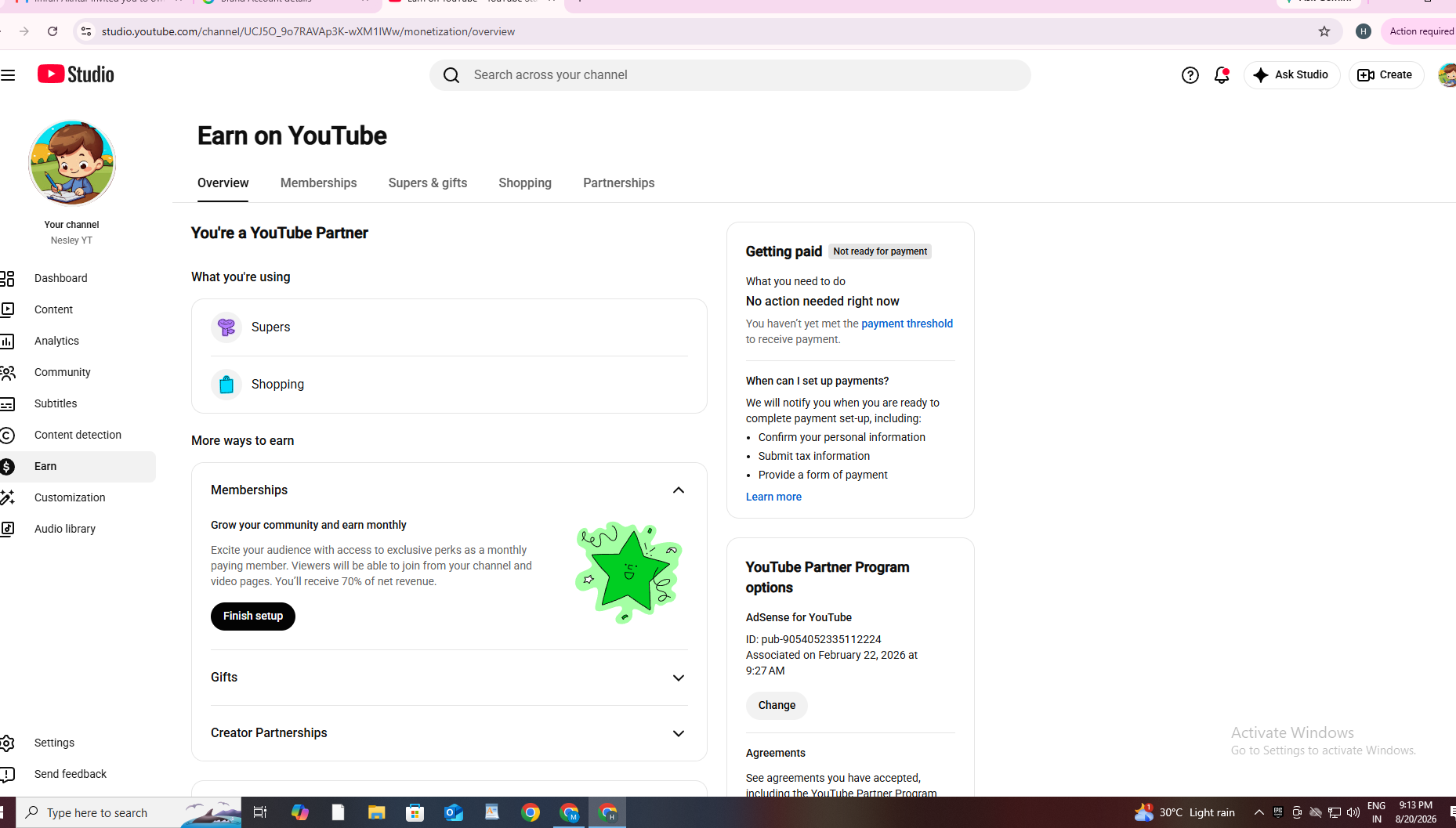Bookmark this page with star icon
Viewport: 1456px width, 828px height.
(x=1324, y=32)
